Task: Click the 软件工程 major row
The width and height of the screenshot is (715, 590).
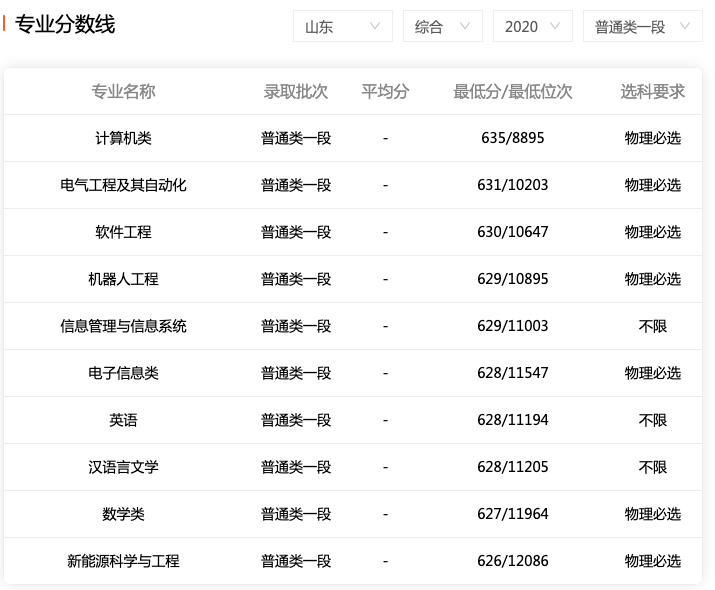Action: pyautogui.click(x=123, y=232)
